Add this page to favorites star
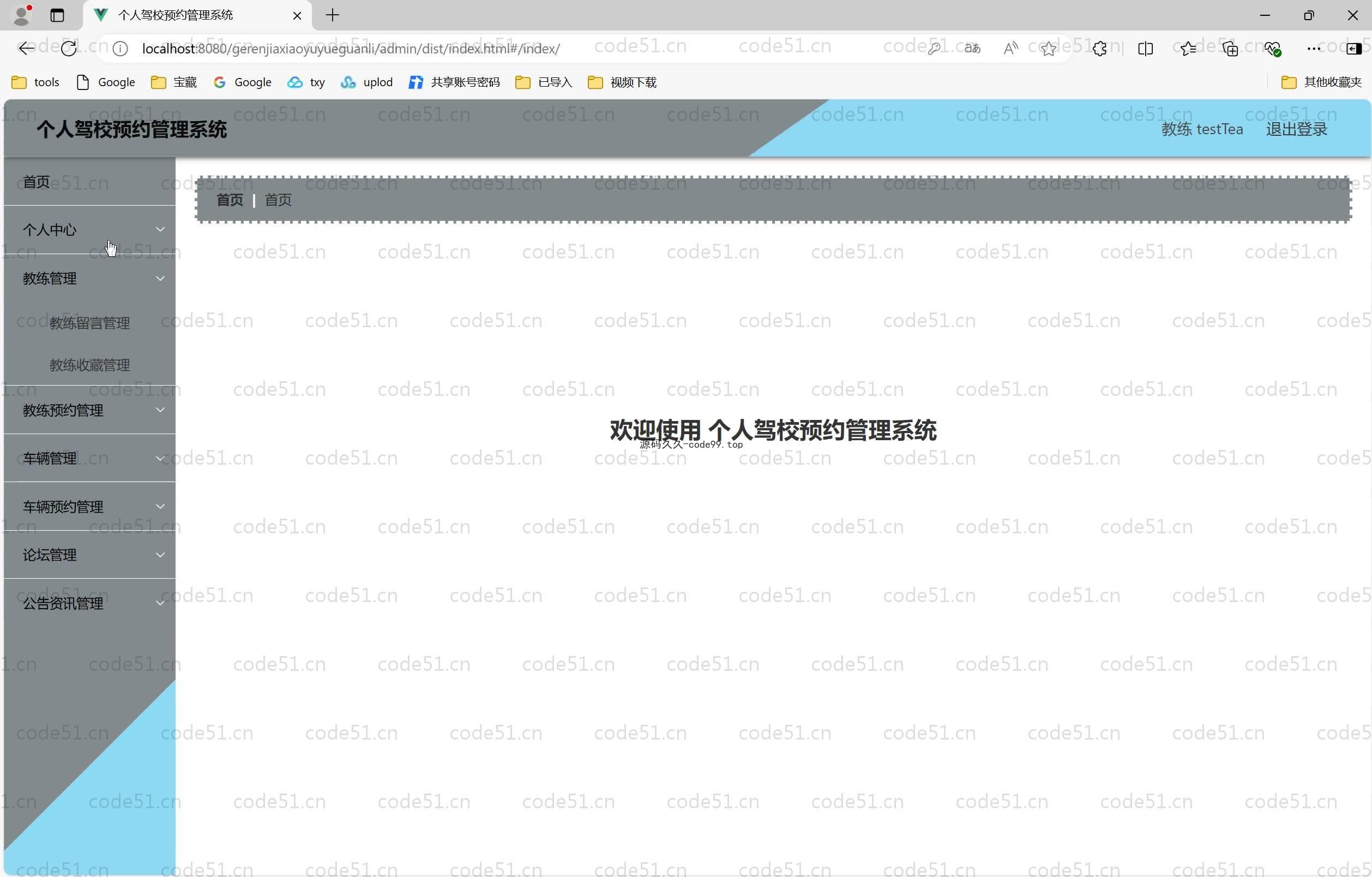The height and width of the screenshot is (877, 1372). (x=1049, y=49)
